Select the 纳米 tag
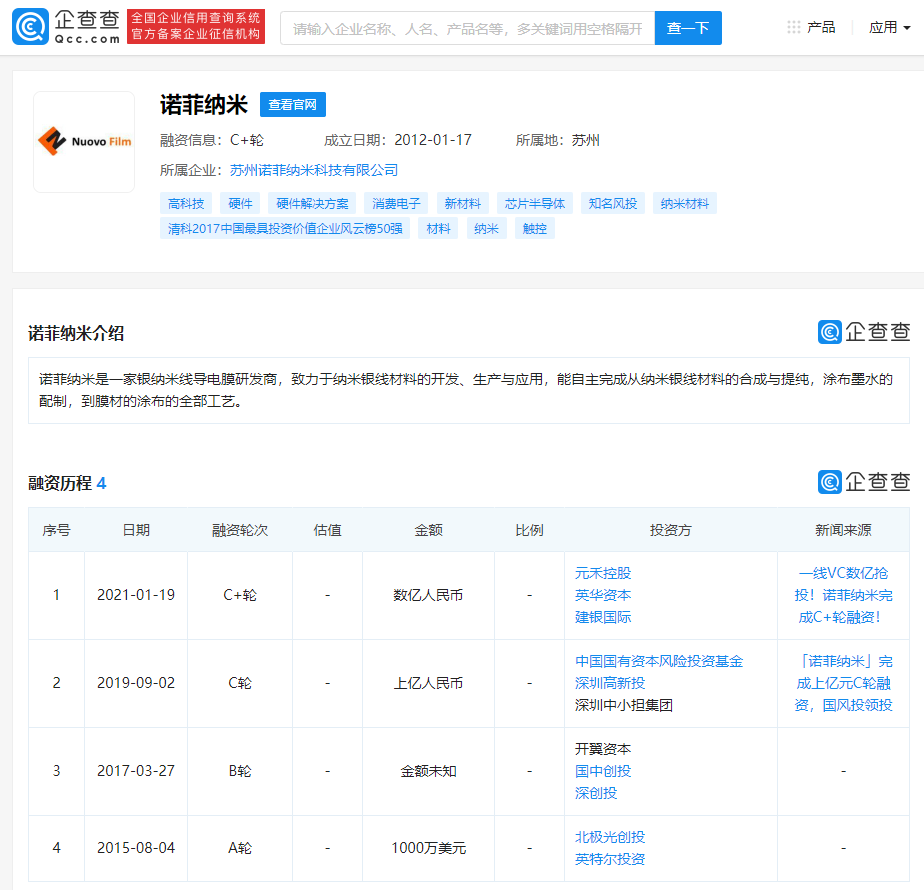 (486, 229)
